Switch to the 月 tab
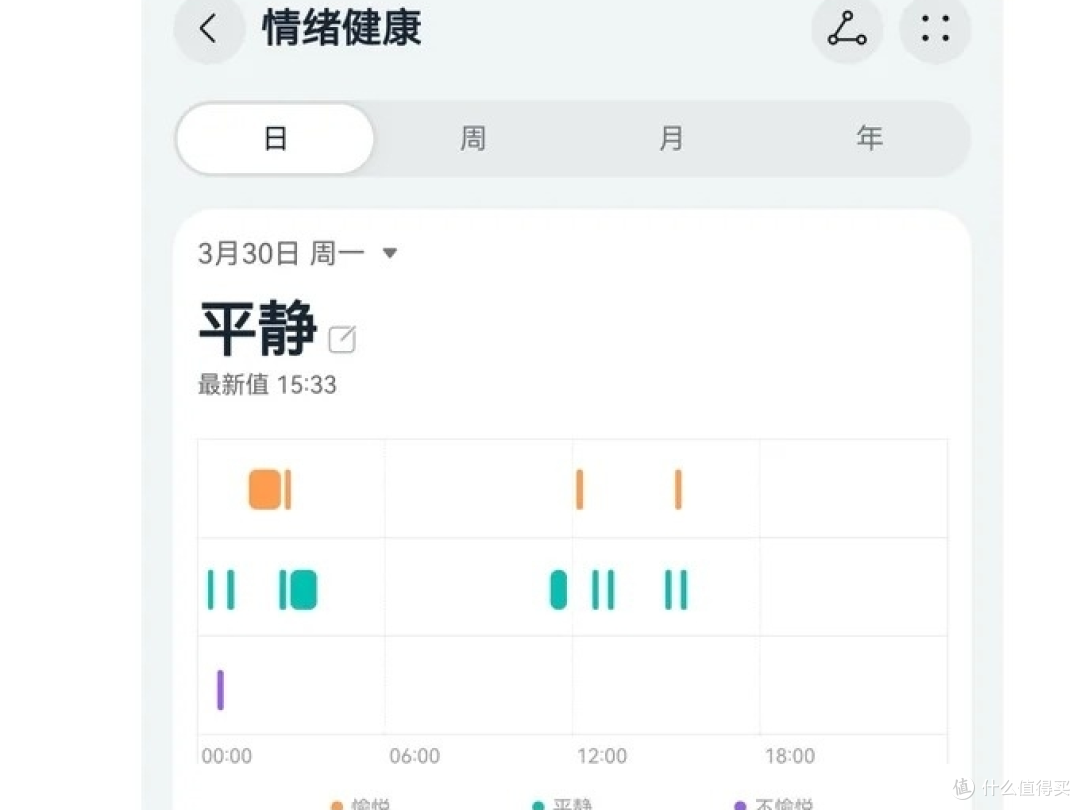This screenshot has height=810, width=1080. 672,138
